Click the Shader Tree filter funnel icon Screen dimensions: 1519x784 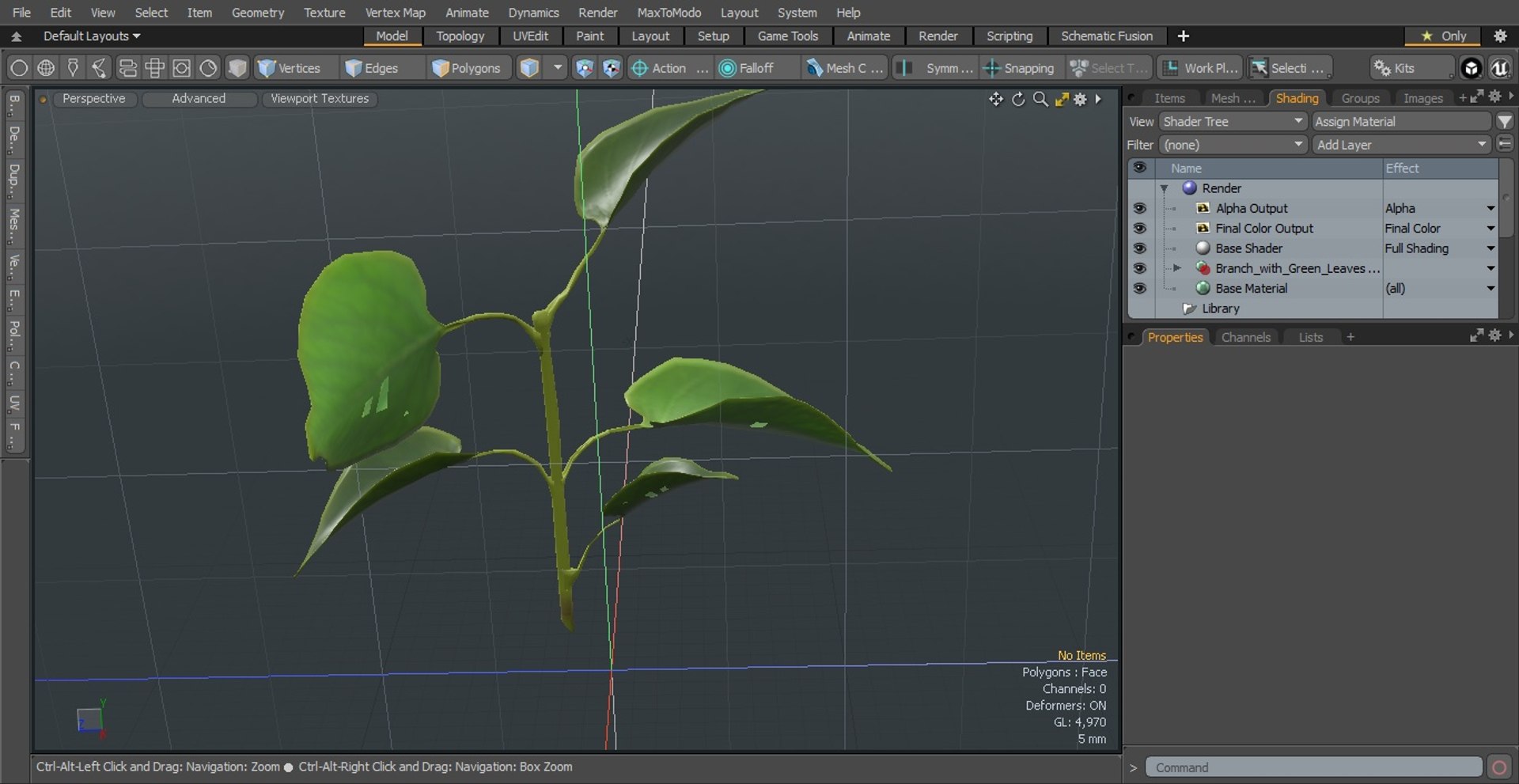point(1504,122)
